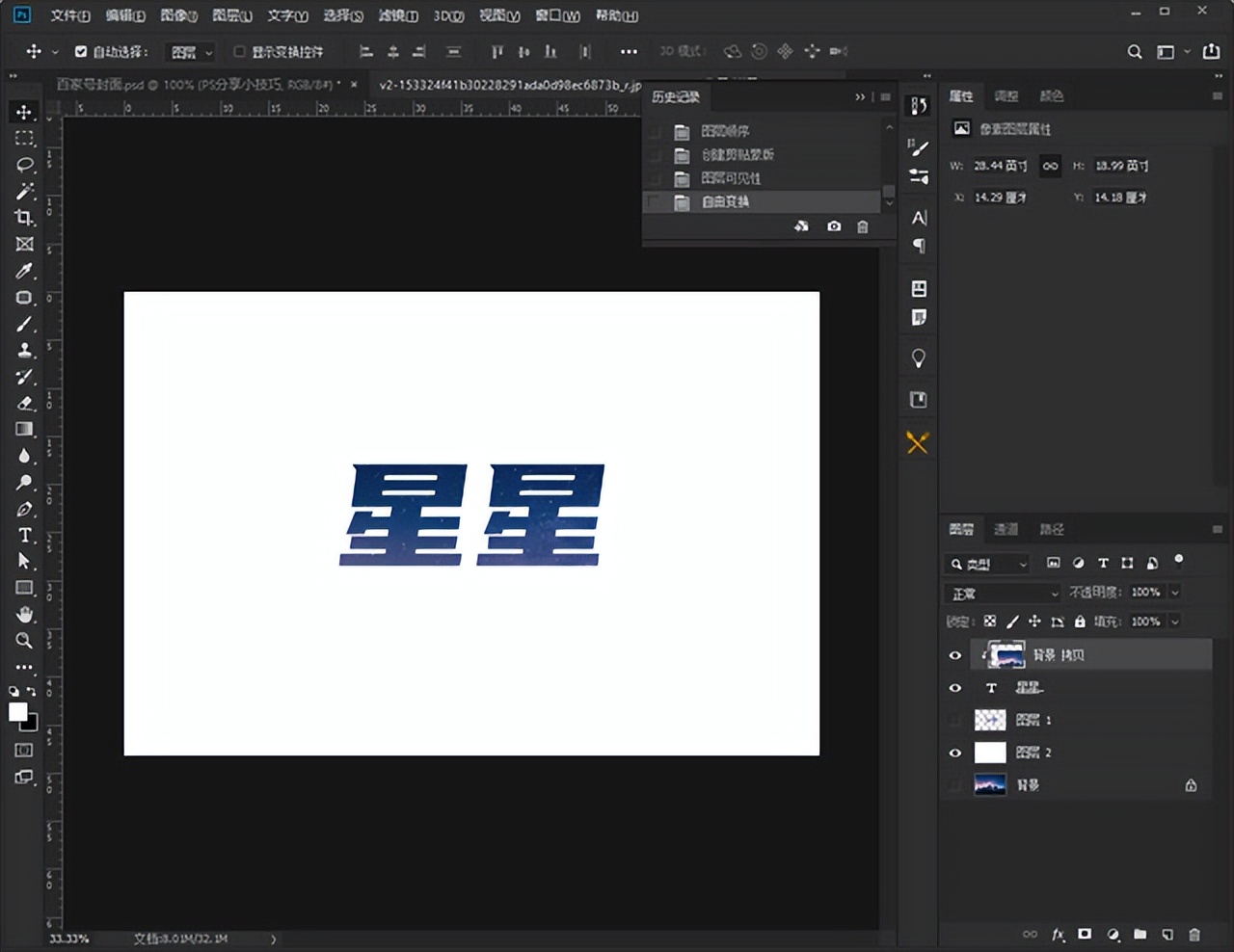The image size is (1234, 952).
Task: Select the Crop tool
Action: 24,218
